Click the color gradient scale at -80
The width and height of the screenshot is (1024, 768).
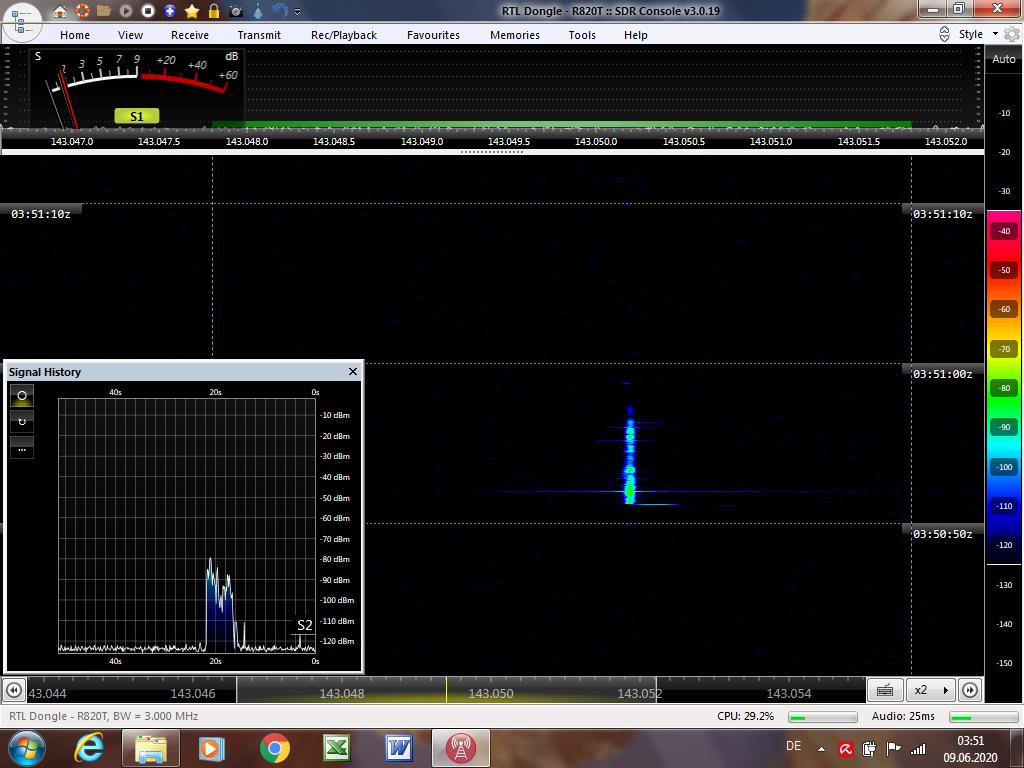click(1004, 388)
